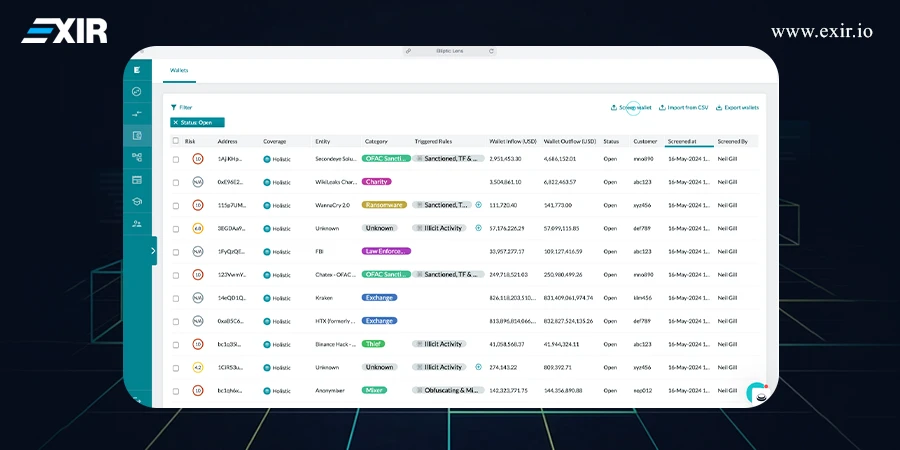This screenshot has height=450, width=900.
Task: Open the chat support widget icon
Action: tap(758, 393)
